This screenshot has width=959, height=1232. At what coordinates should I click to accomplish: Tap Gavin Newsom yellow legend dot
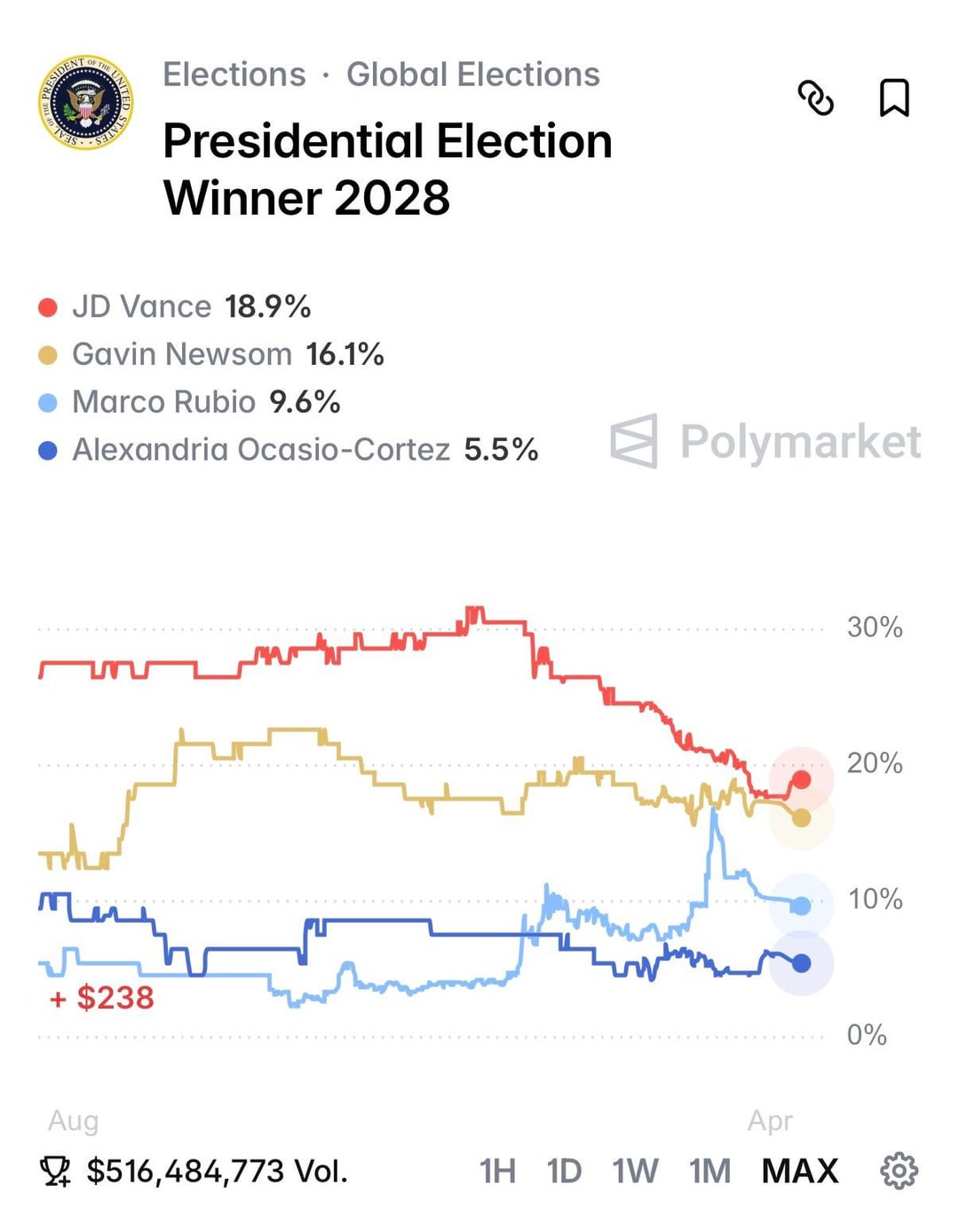48,355
